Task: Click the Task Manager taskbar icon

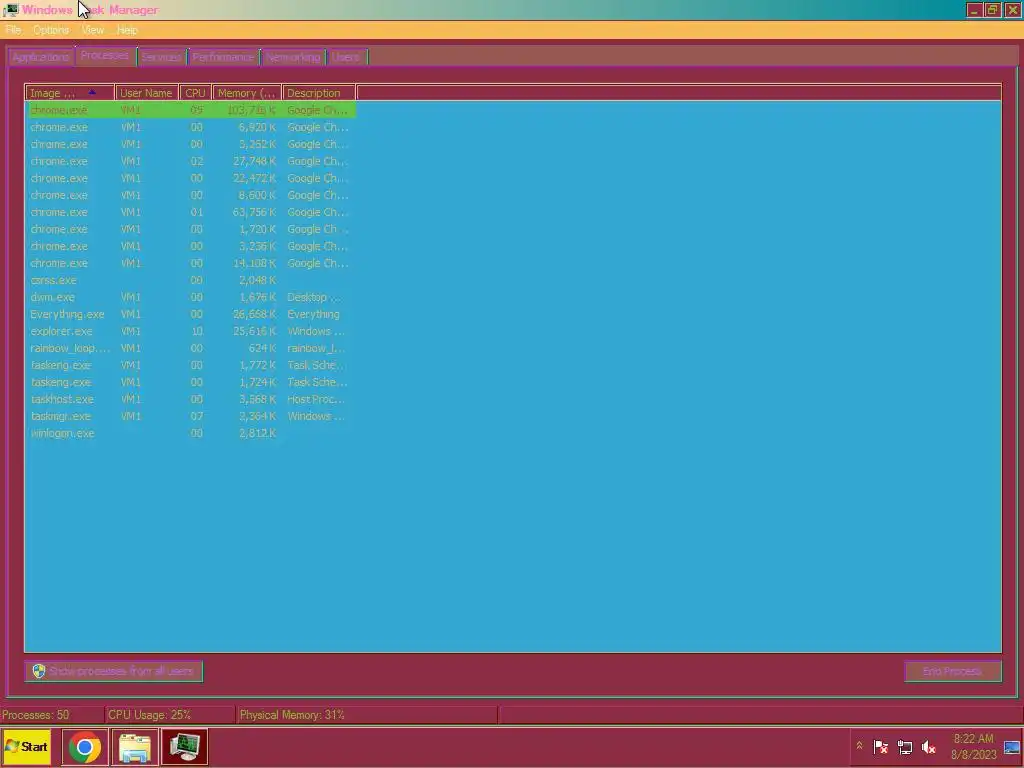Action: (x=185, y=747)
